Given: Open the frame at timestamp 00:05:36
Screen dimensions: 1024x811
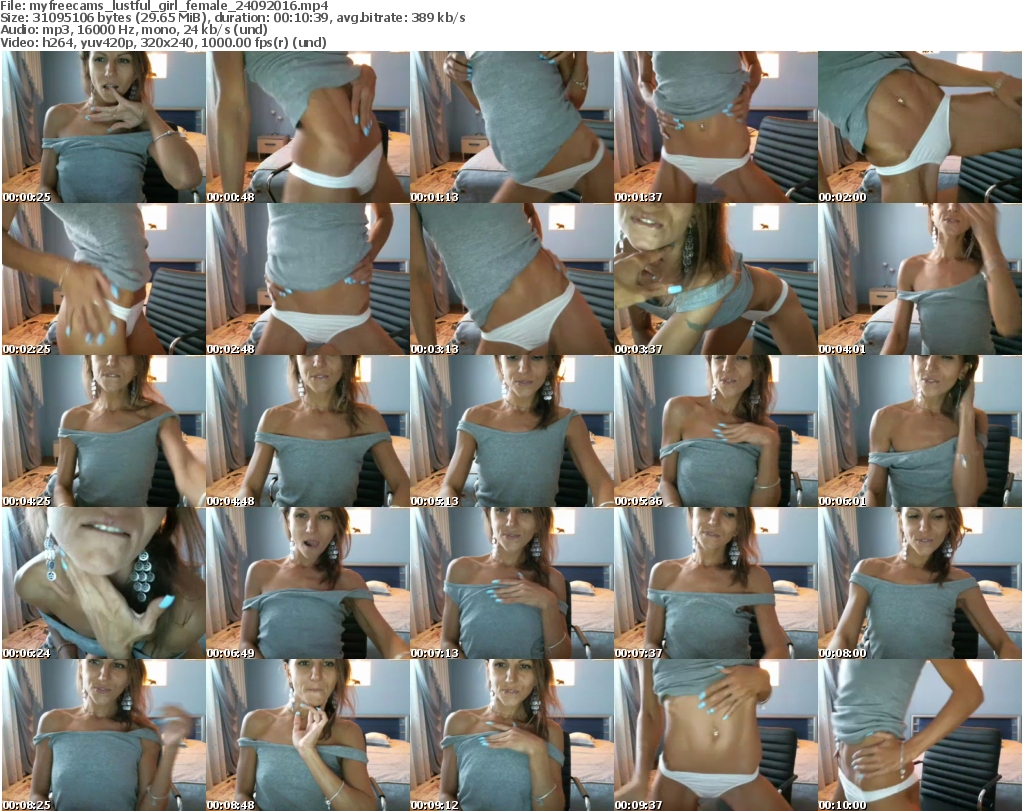Looking at the screenshot, I should point(715,431).
